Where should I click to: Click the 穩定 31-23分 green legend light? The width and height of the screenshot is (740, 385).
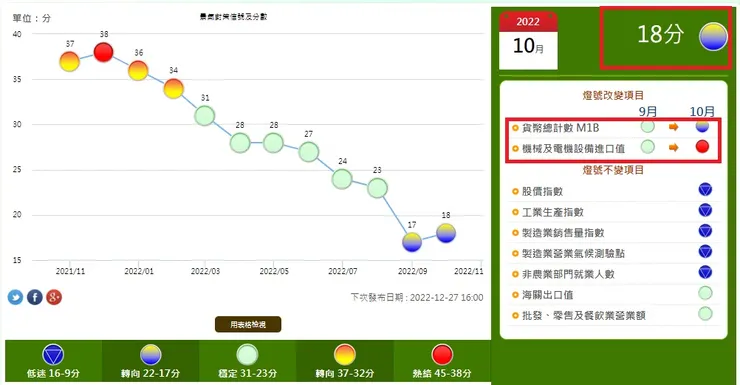coord(247,355)
